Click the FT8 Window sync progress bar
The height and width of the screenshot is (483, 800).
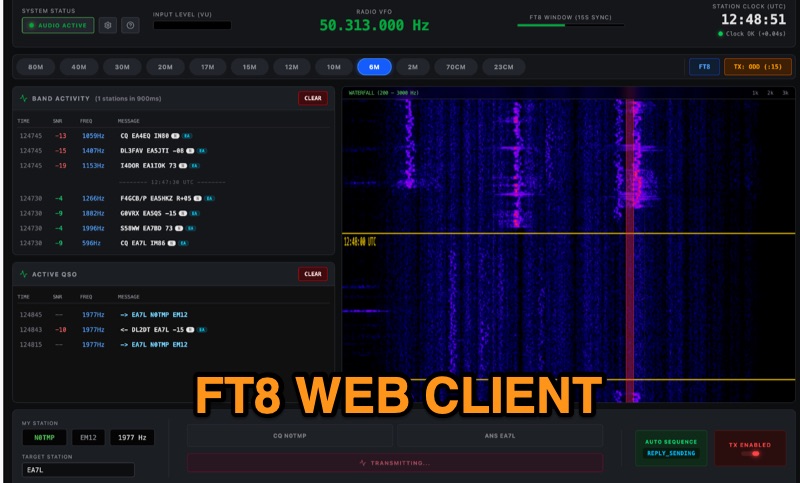tap(570, 25)
